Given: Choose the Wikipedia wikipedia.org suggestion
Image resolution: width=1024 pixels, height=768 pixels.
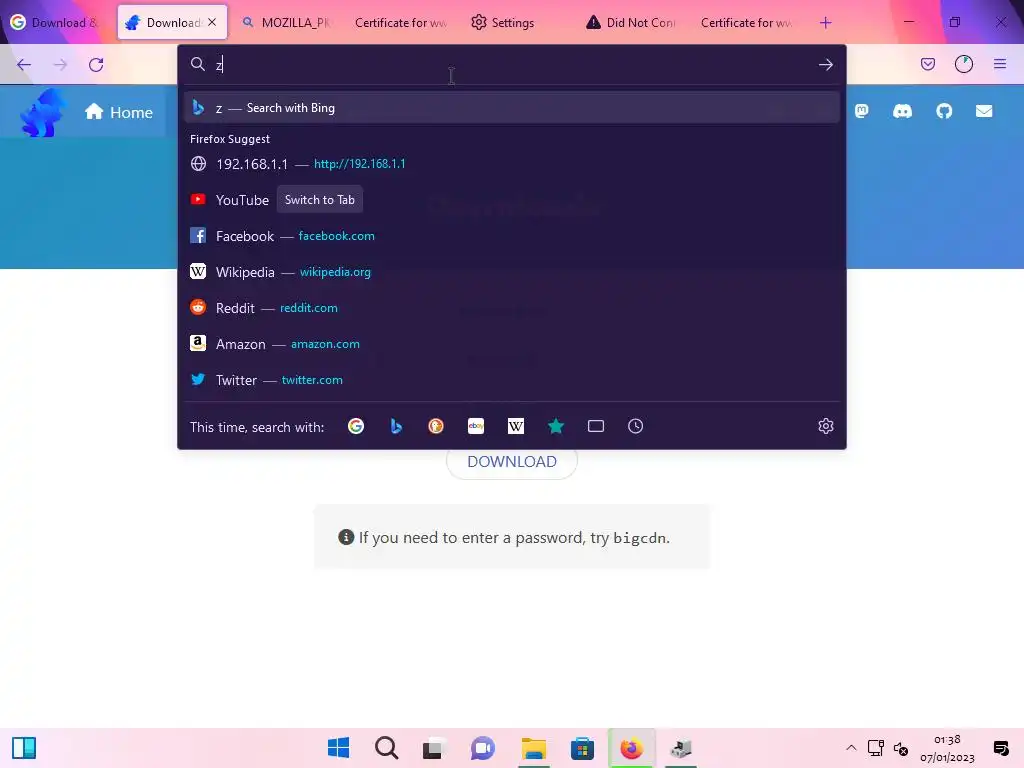Looking at the screenshot, I should coord(512,272).
